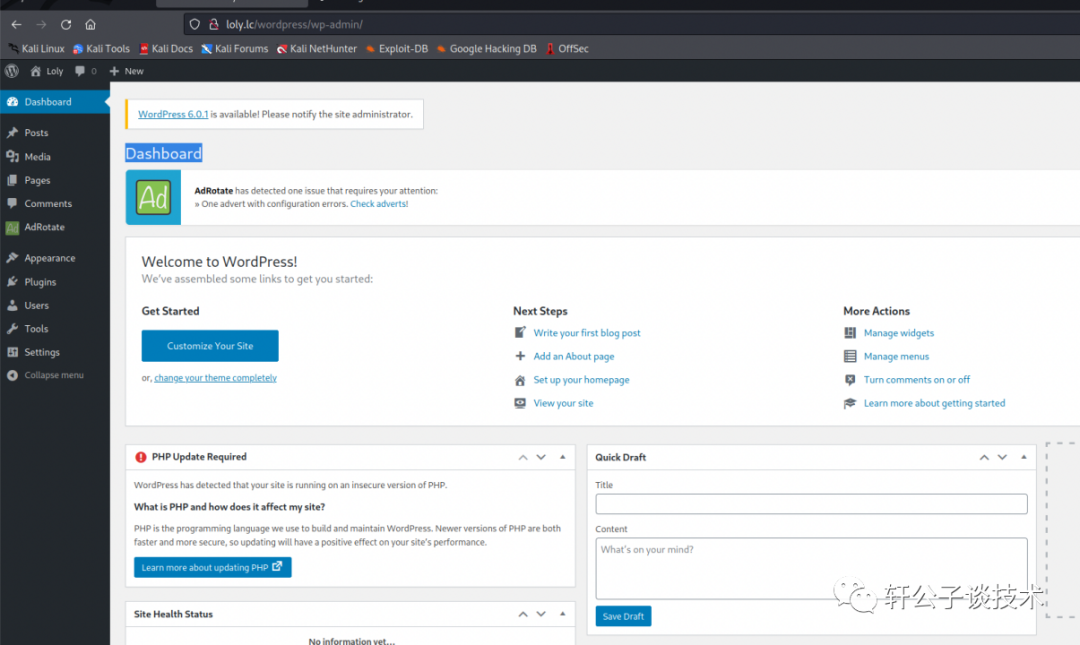Click Customize Your Site button
The height and width of the screenshot is (645, 1080).
pyautogui.click(x=210, y=346)
